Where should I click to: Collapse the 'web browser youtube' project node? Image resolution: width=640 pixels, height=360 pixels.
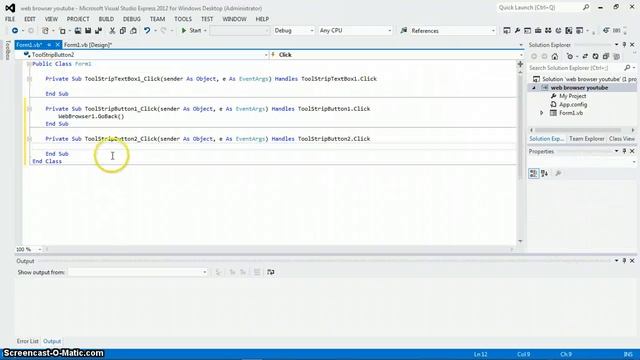tap(534, 88)
